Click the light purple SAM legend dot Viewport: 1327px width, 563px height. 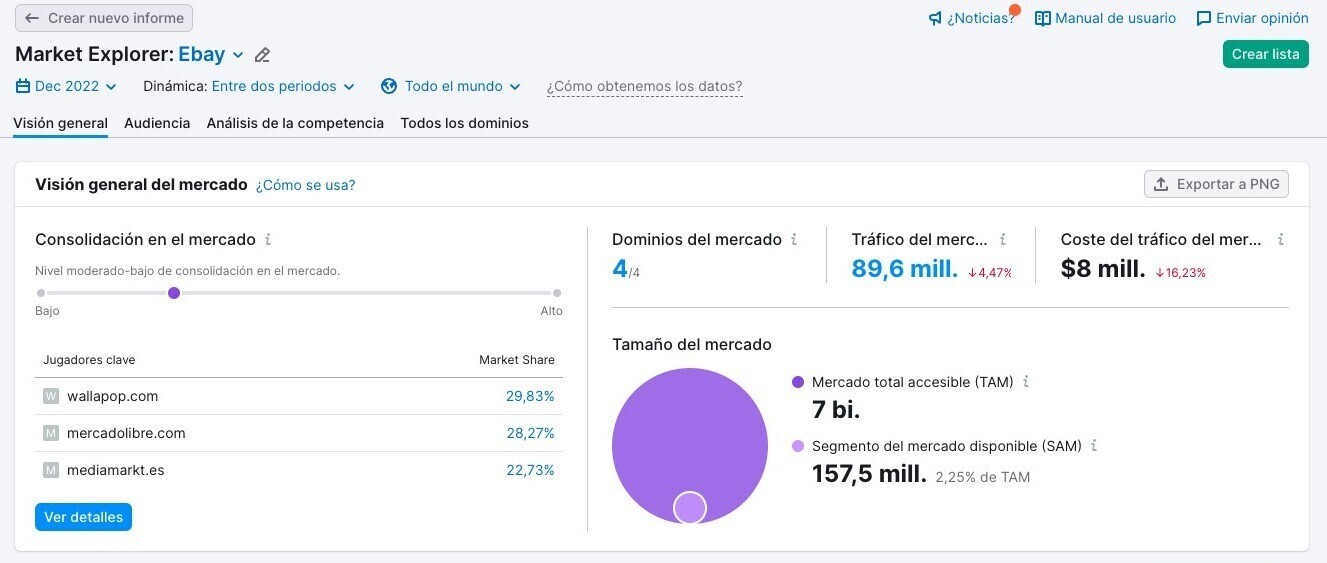(798, 446)
